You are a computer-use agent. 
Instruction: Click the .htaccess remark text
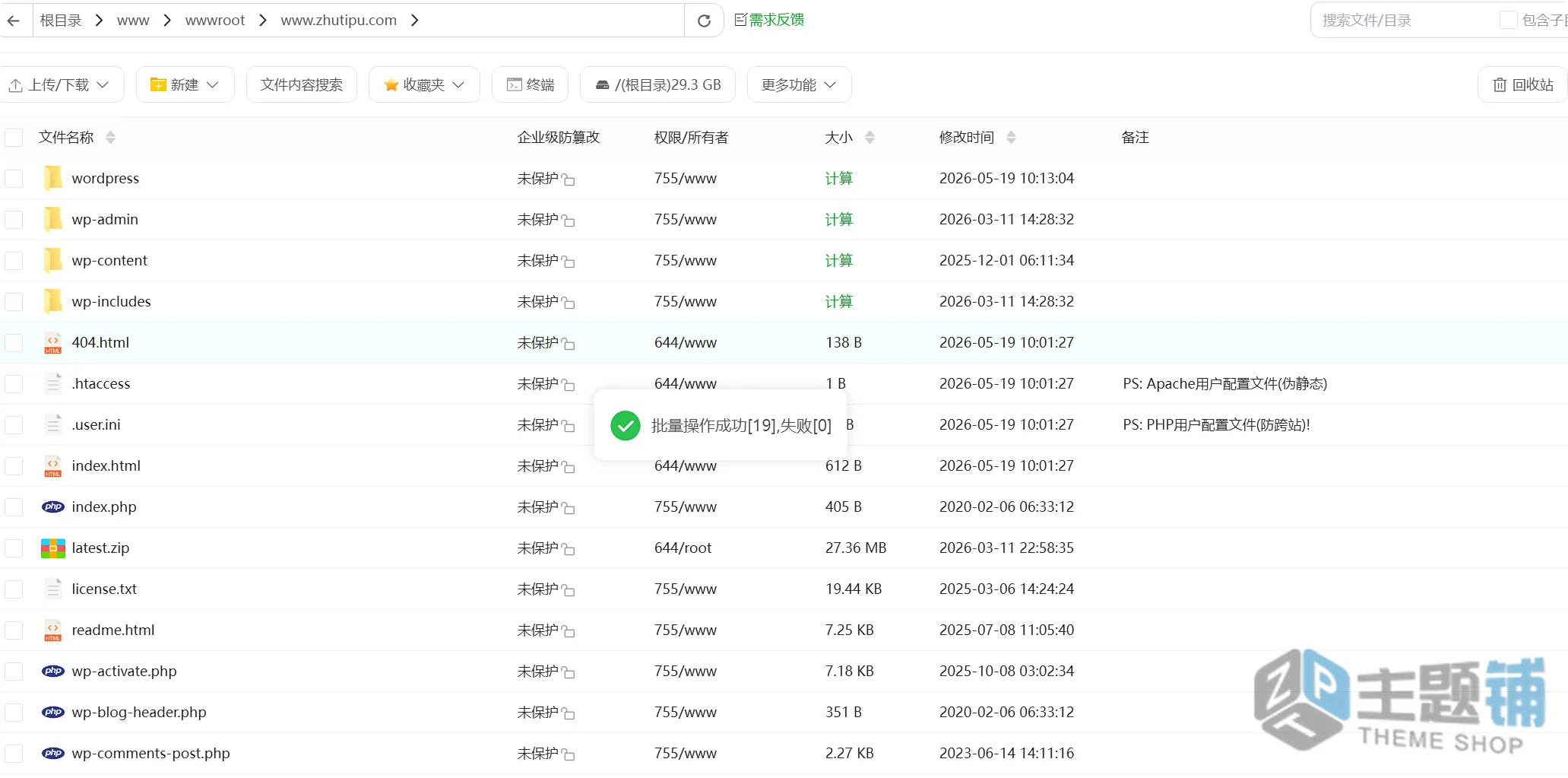coord(1225,383)
